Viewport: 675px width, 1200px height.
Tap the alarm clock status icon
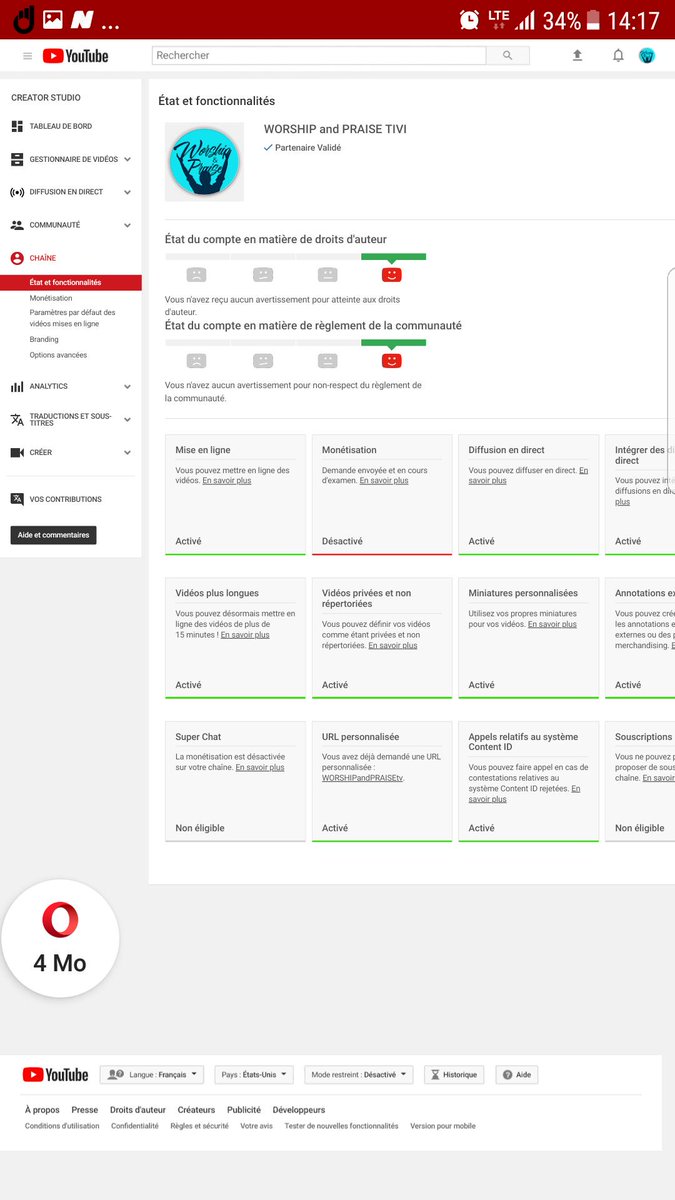[x=469, y=20]
